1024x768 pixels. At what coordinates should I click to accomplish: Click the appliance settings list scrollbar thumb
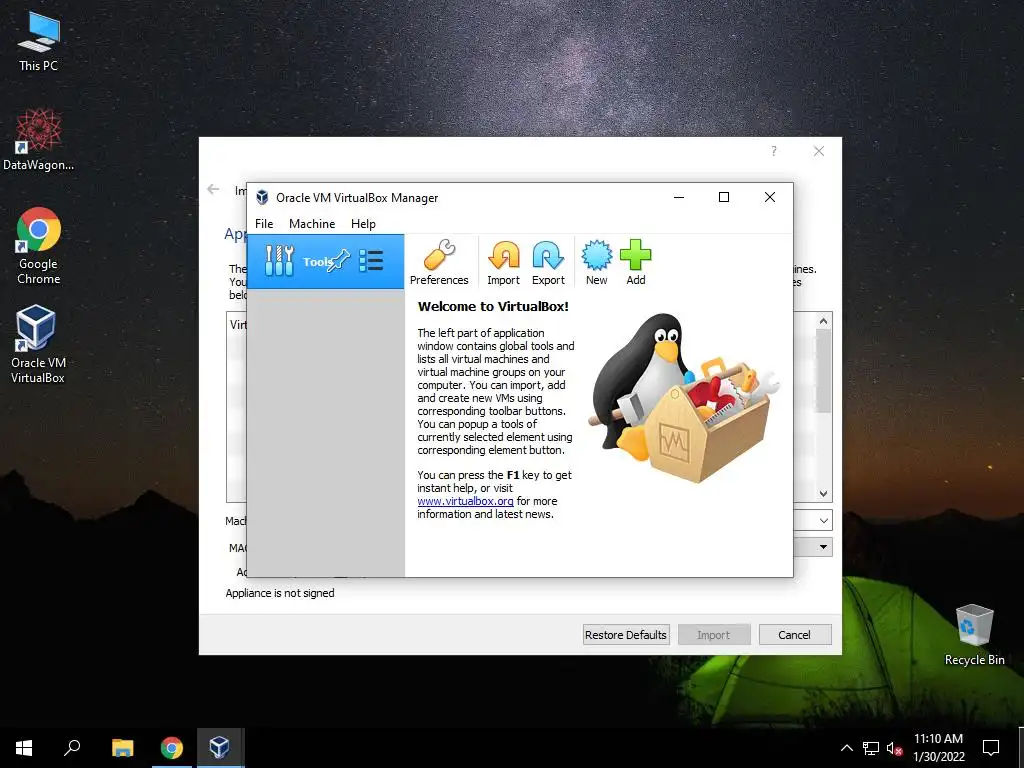tap(824, 371)
